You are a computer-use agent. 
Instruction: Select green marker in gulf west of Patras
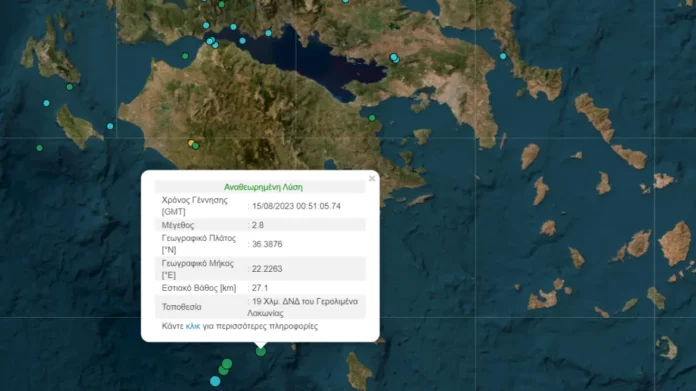[x=185, y=56]
